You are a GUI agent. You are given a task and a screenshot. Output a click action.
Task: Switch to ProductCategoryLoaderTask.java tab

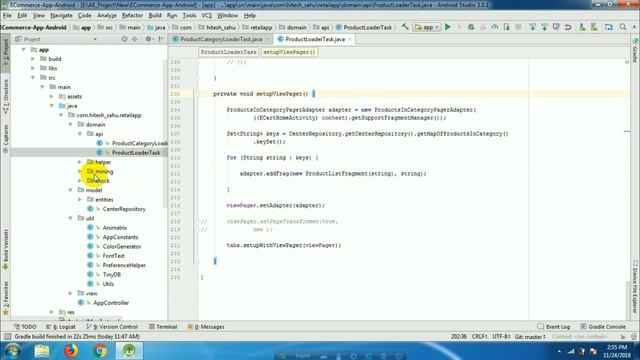pyautogui.click(x=221, y=39)
